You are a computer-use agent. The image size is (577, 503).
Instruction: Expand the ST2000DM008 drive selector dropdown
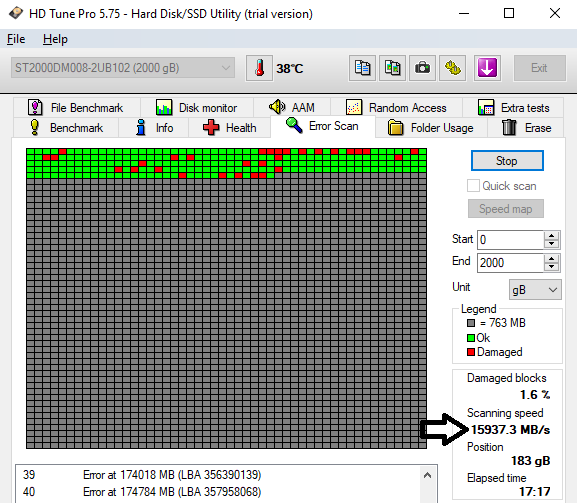pos(123,68)
